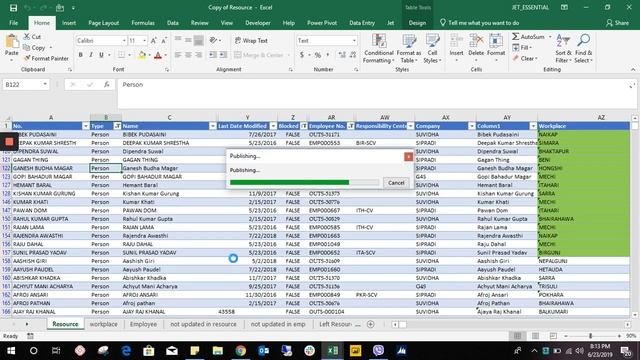Switch to the workplace sheet

[x=103, y=324]
